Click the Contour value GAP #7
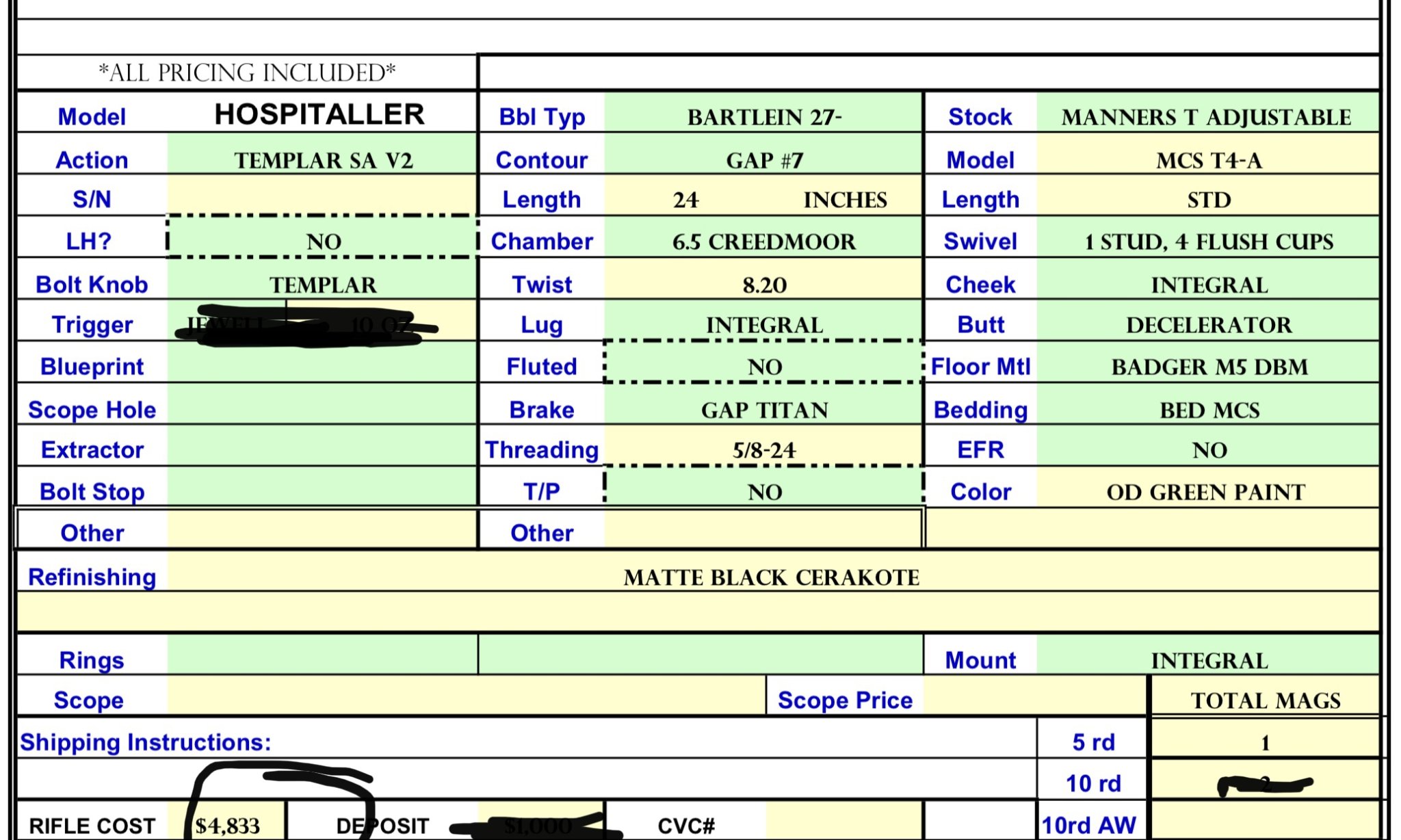The height and width of the screenshot is (840, 1401). [x=764, y=160]
